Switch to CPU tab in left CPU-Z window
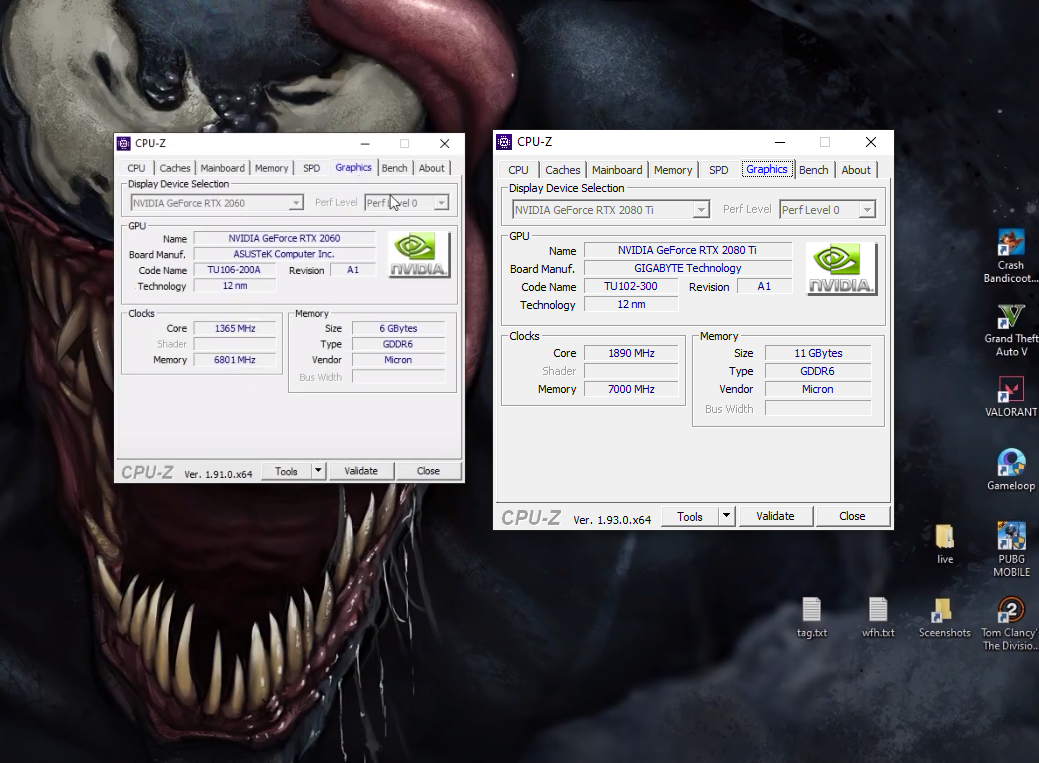Screen dimensions: 1039x763 137,168
